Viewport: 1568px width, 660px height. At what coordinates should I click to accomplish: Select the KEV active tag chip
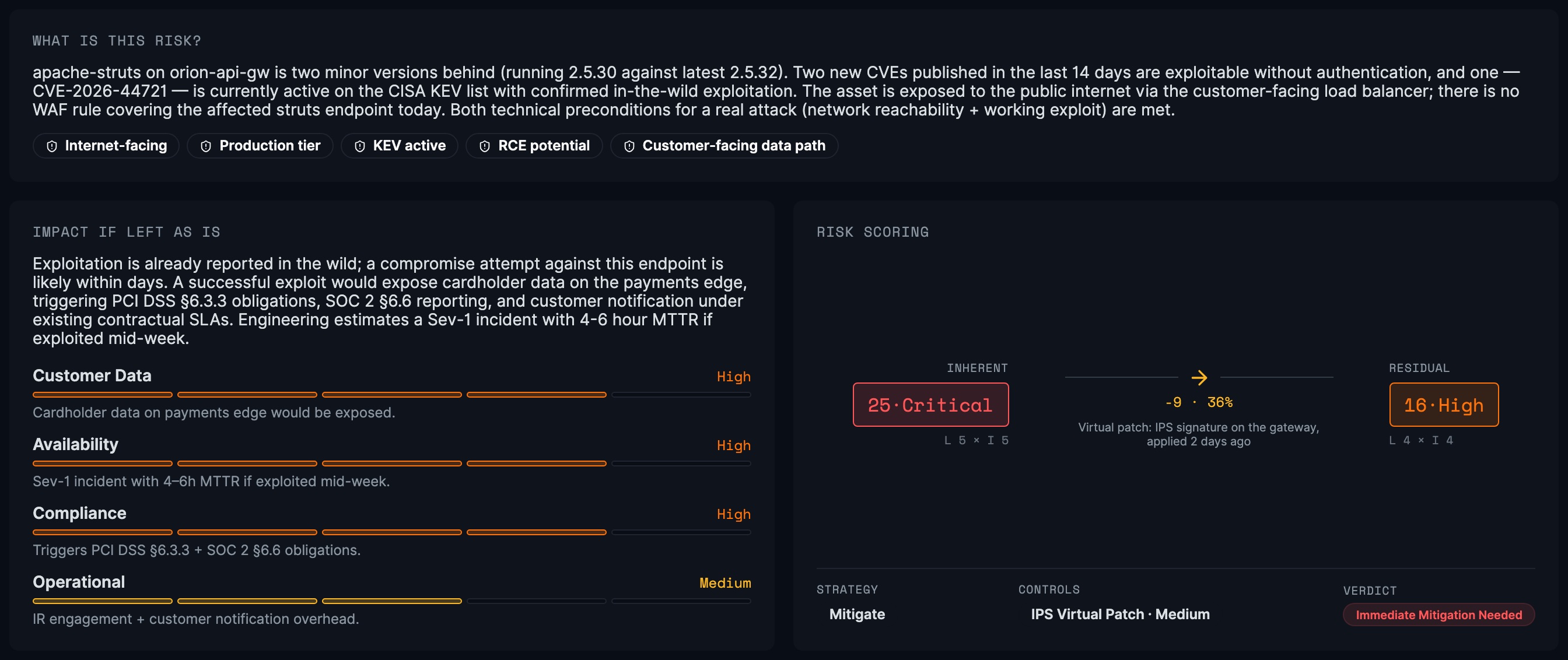coord(400,146)
